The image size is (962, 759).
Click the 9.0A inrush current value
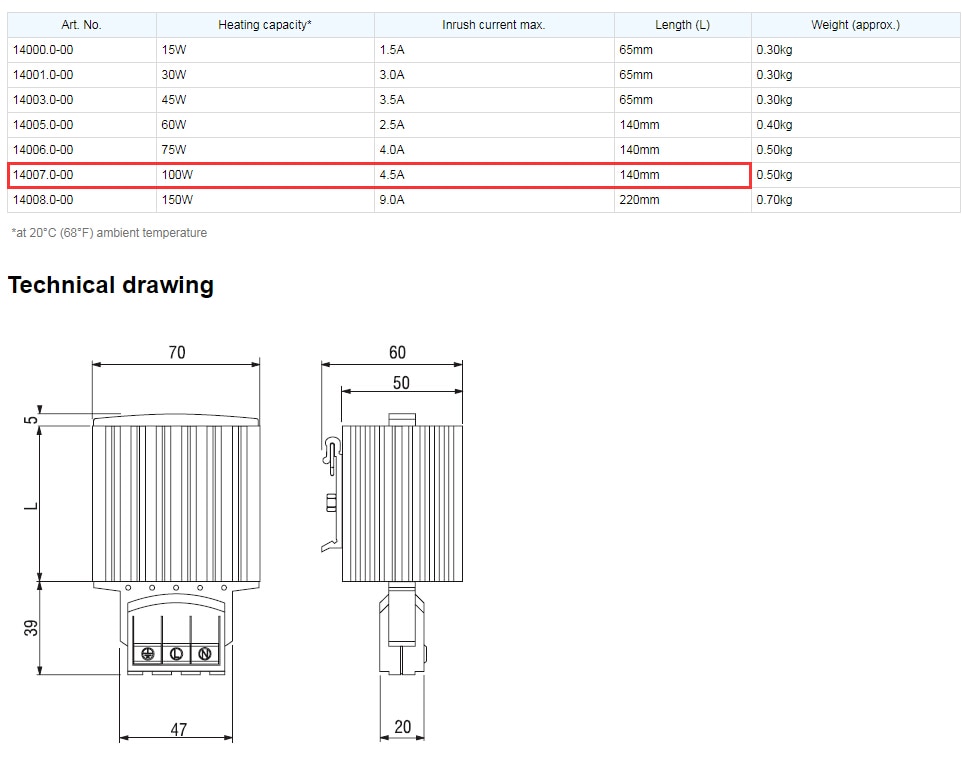coord(389,199)
